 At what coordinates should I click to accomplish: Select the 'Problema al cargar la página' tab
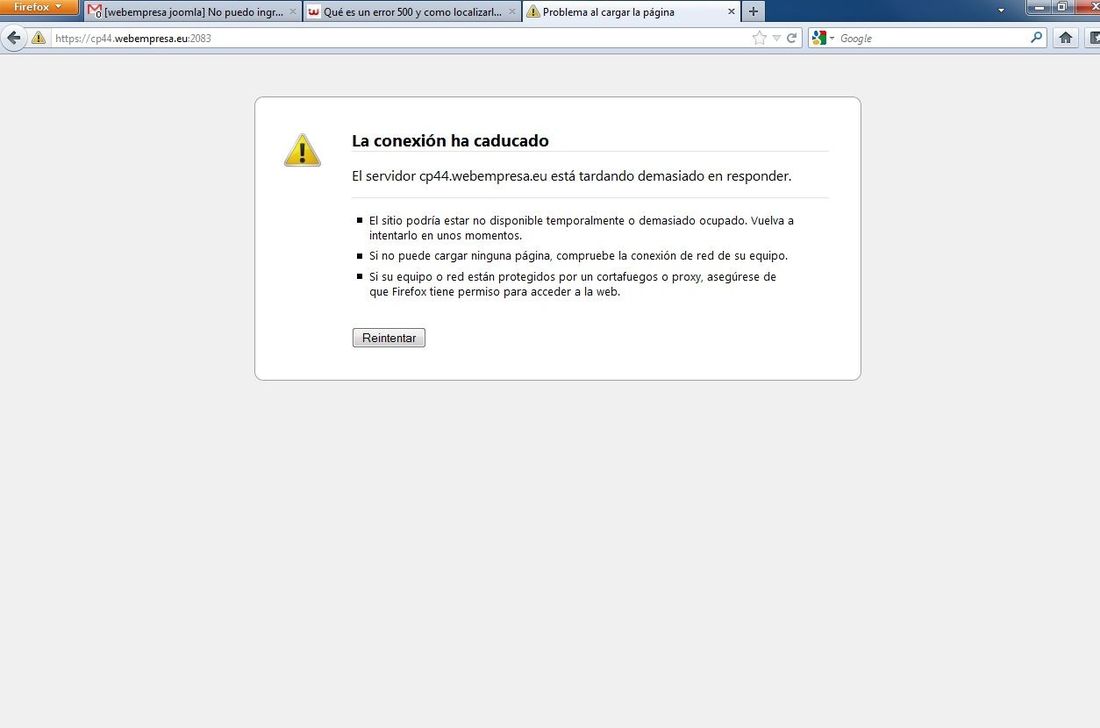(631, 11)
